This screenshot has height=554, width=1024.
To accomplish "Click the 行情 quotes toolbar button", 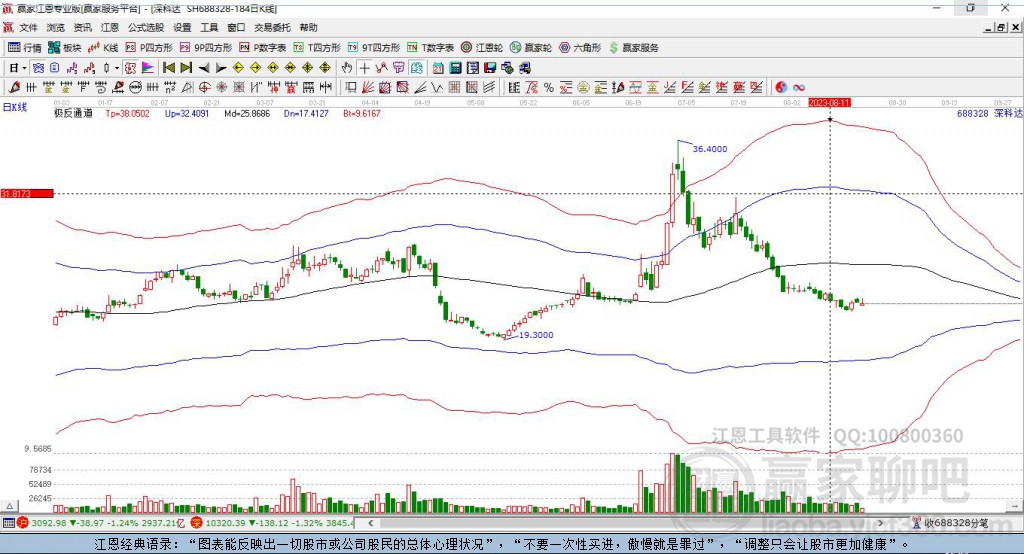I will pyautogui.click(x=25, y=48).
